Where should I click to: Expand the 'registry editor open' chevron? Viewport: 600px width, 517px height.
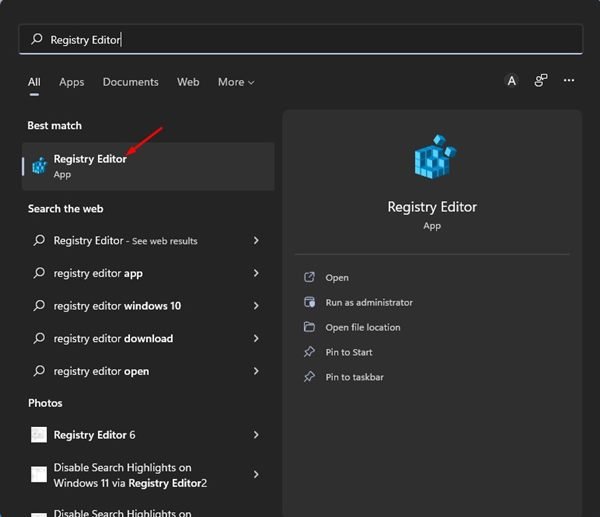click(256, 371)
